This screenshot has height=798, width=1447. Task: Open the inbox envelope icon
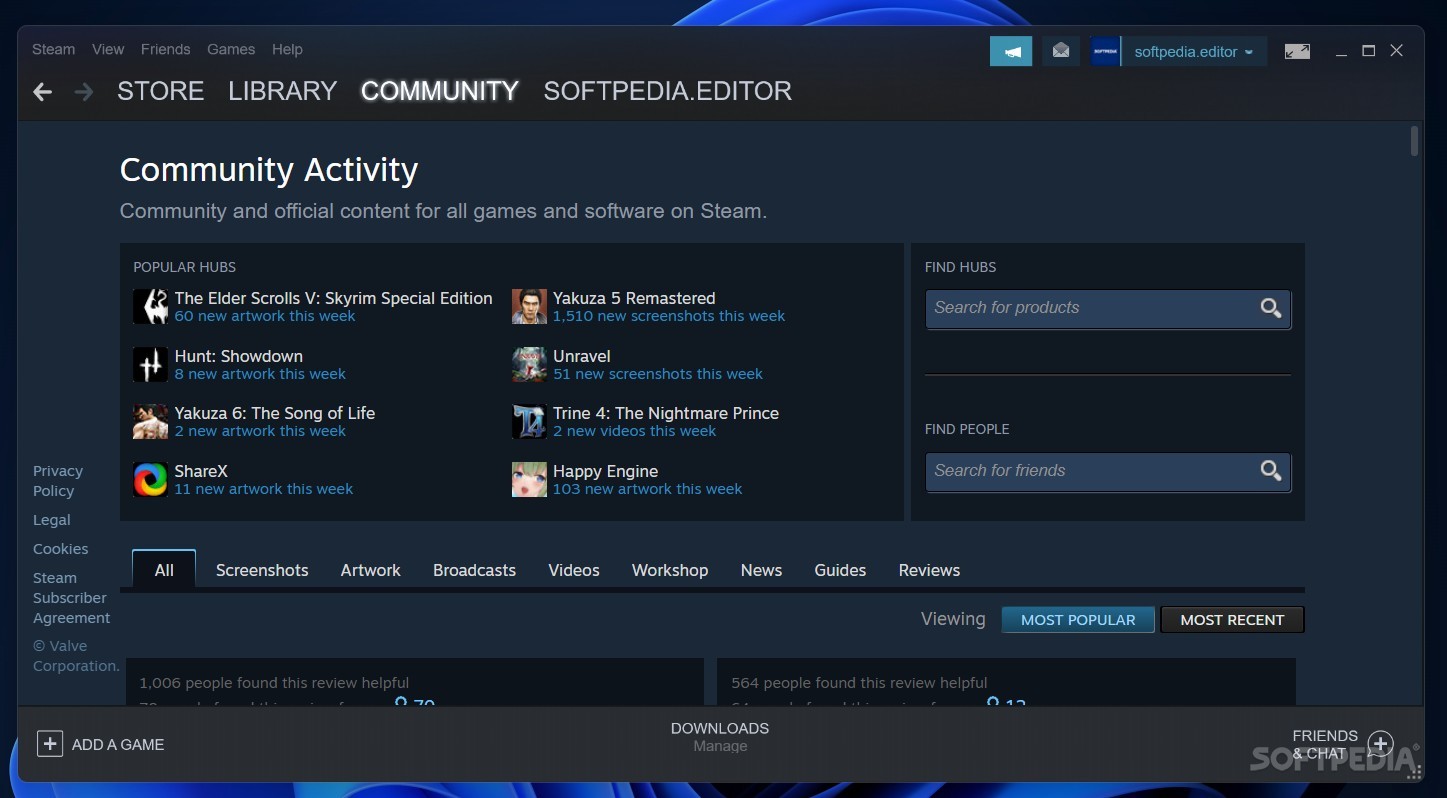point(1061,51)
